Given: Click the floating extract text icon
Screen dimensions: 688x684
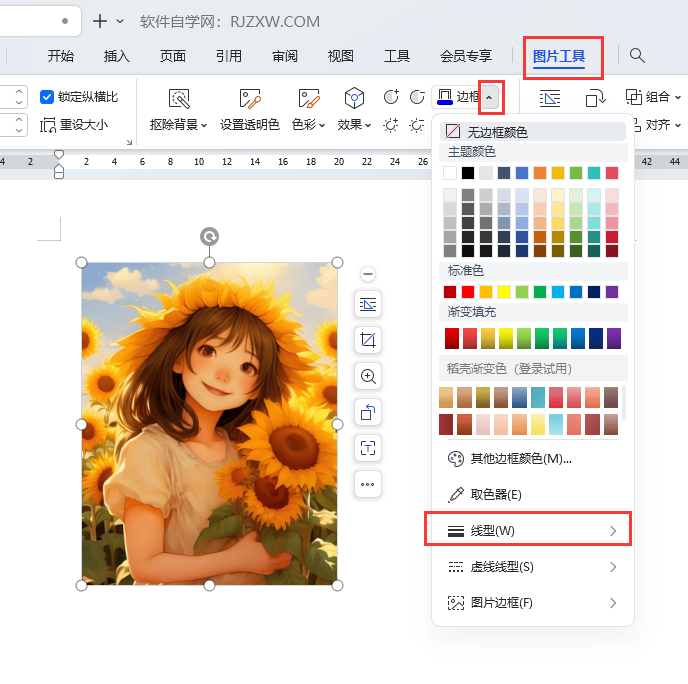Looking at the screenshot, I should pos(368,448).
